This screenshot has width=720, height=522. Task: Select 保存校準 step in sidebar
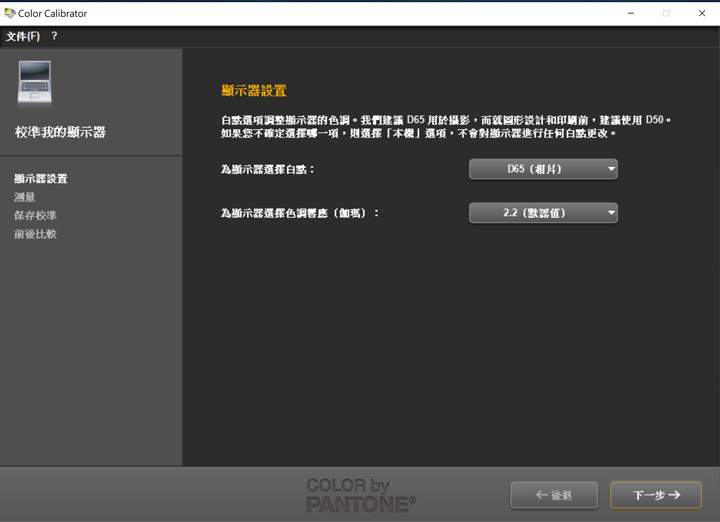(35, 215)
